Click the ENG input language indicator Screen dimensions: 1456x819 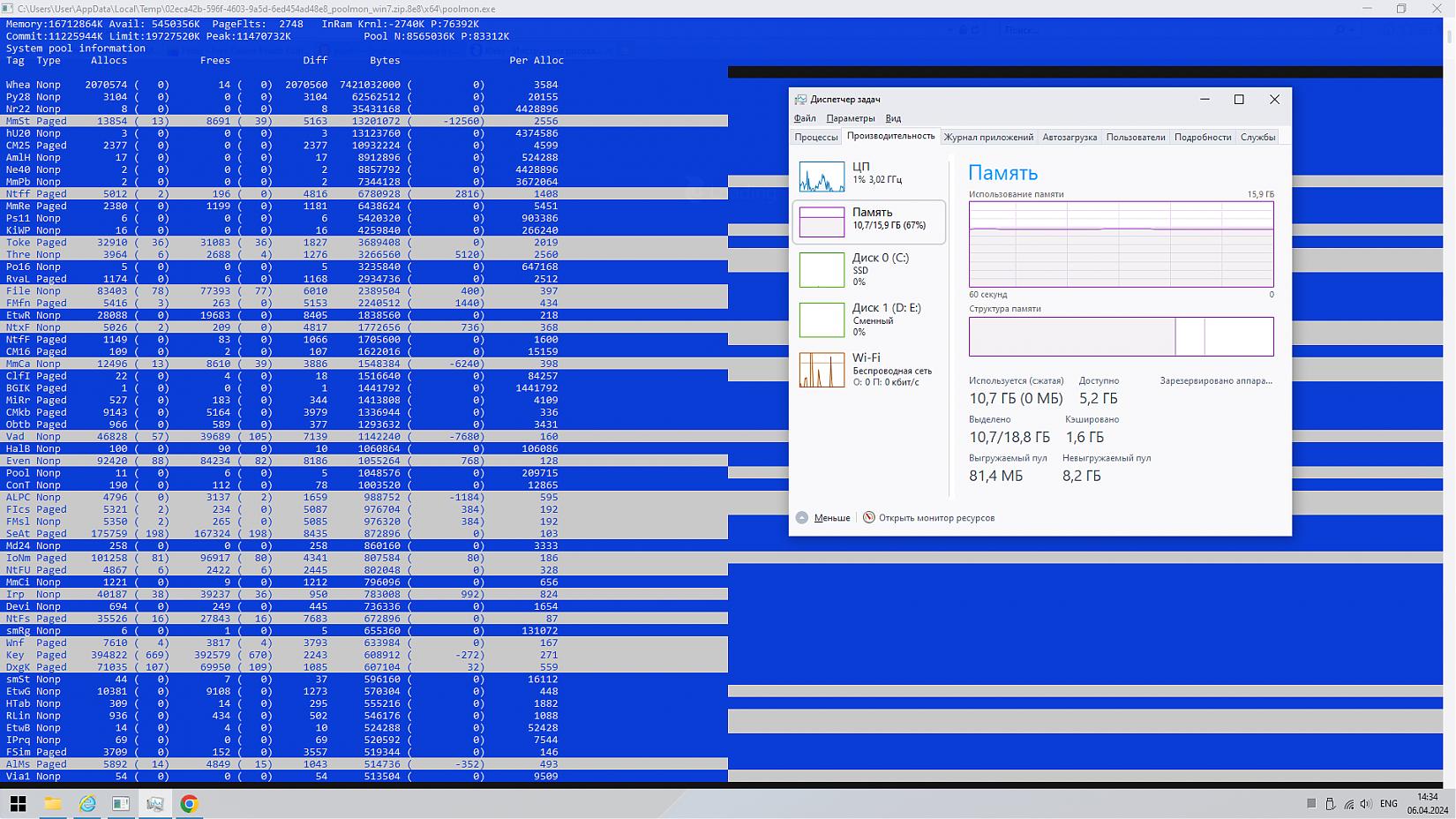point(1388,804)
